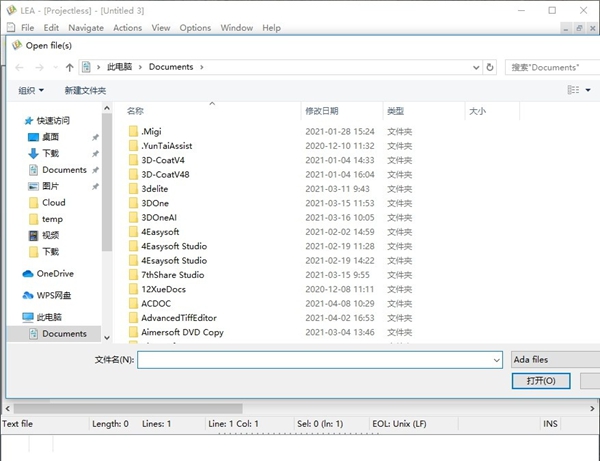The image size is (600, 461).
Task: Select the 3D-CoatV48 folder icon
Action: point(133,174)
